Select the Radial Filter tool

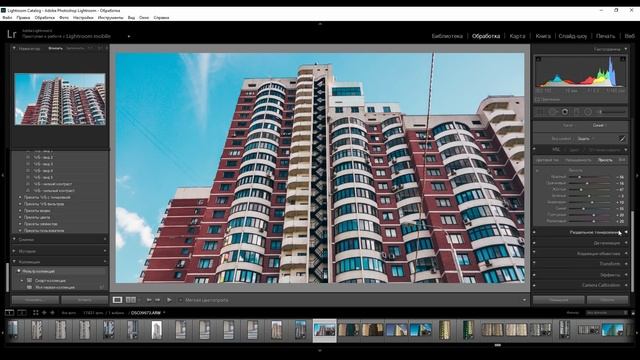point(588,111)
